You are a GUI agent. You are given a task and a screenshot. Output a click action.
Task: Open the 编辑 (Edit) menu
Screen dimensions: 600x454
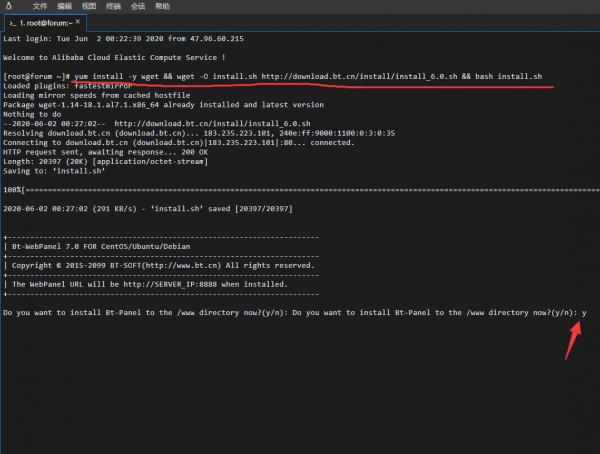(64, 6)
